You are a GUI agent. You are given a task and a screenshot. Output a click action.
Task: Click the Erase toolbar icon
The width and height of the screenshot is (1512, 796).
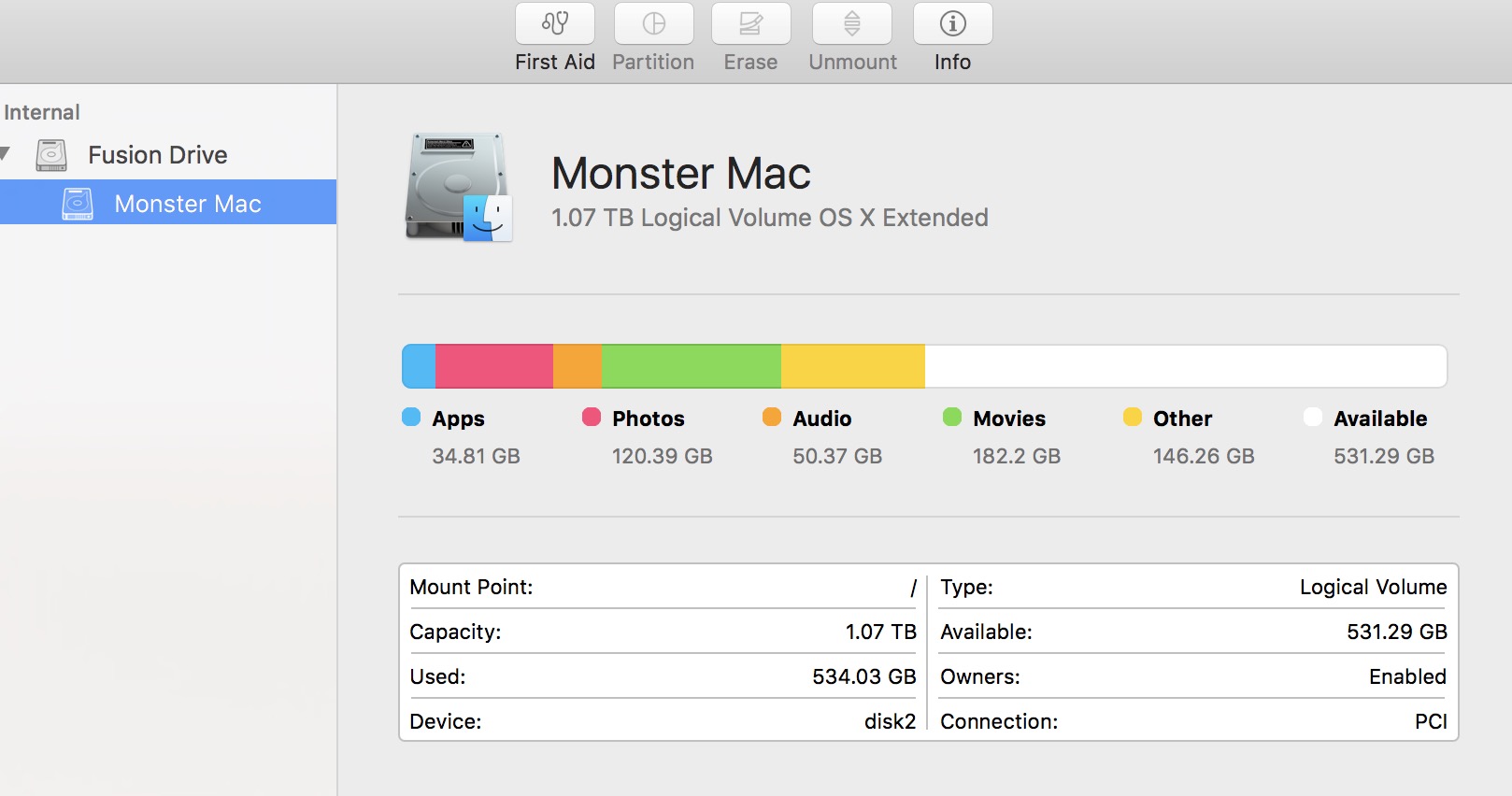coord(751,23)
